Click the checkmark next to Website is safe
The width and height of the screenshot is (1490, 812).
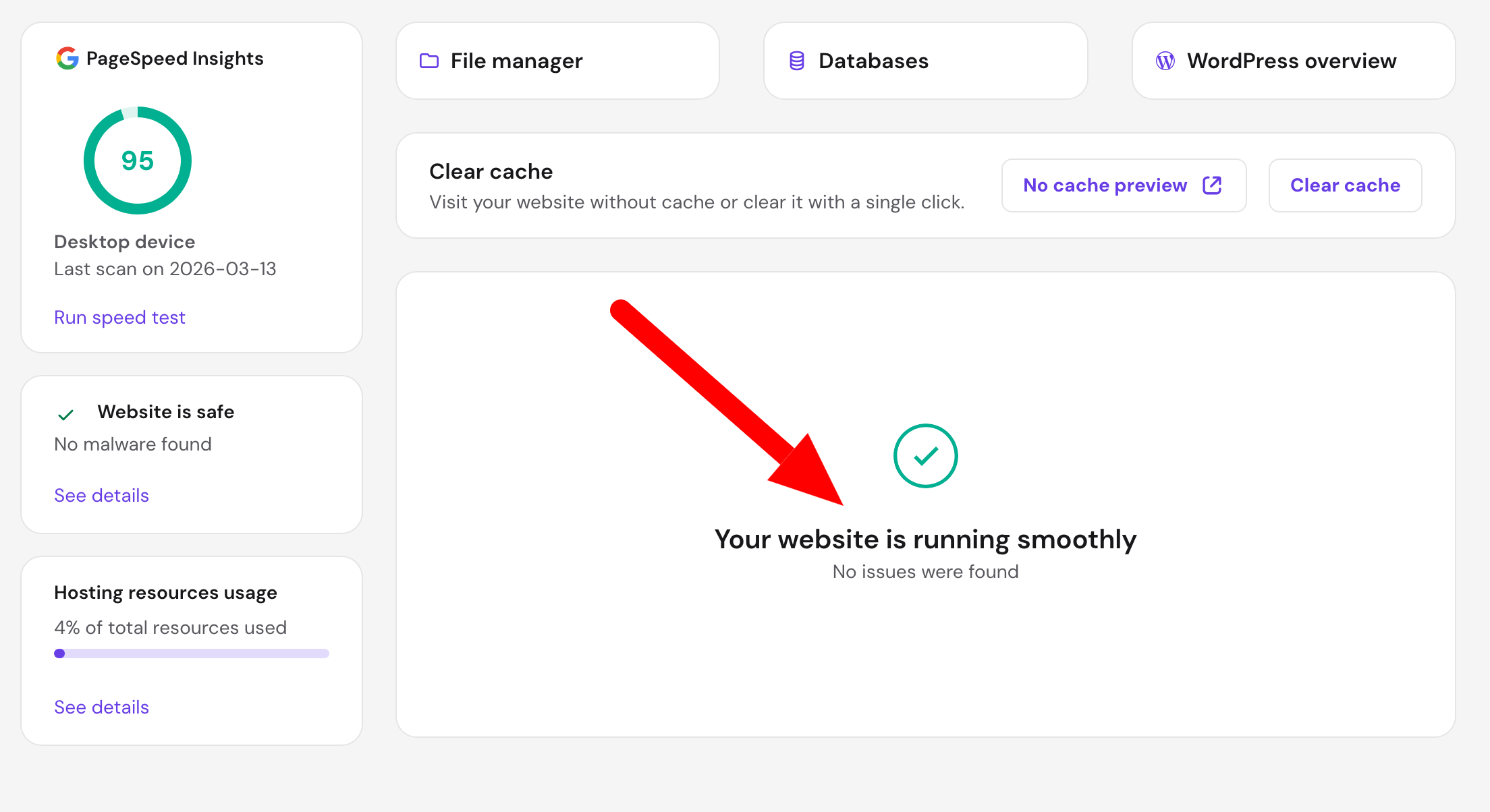click(65, 415)
